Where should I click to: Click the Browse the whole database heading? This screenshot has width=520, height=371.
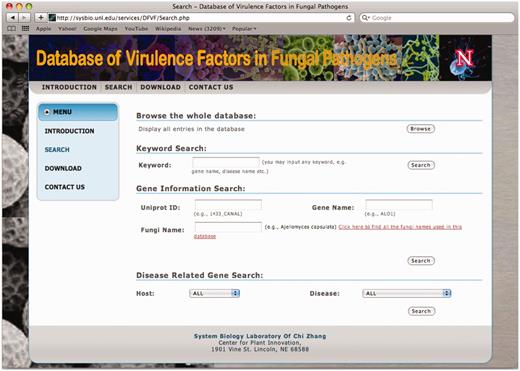point(196,116)
